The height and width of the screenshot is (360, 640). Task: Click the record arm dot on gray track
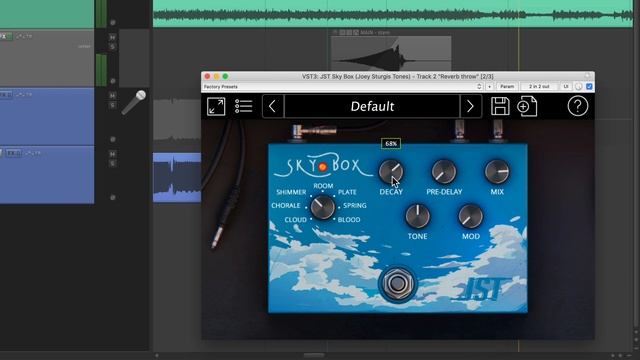coord(113,81)
